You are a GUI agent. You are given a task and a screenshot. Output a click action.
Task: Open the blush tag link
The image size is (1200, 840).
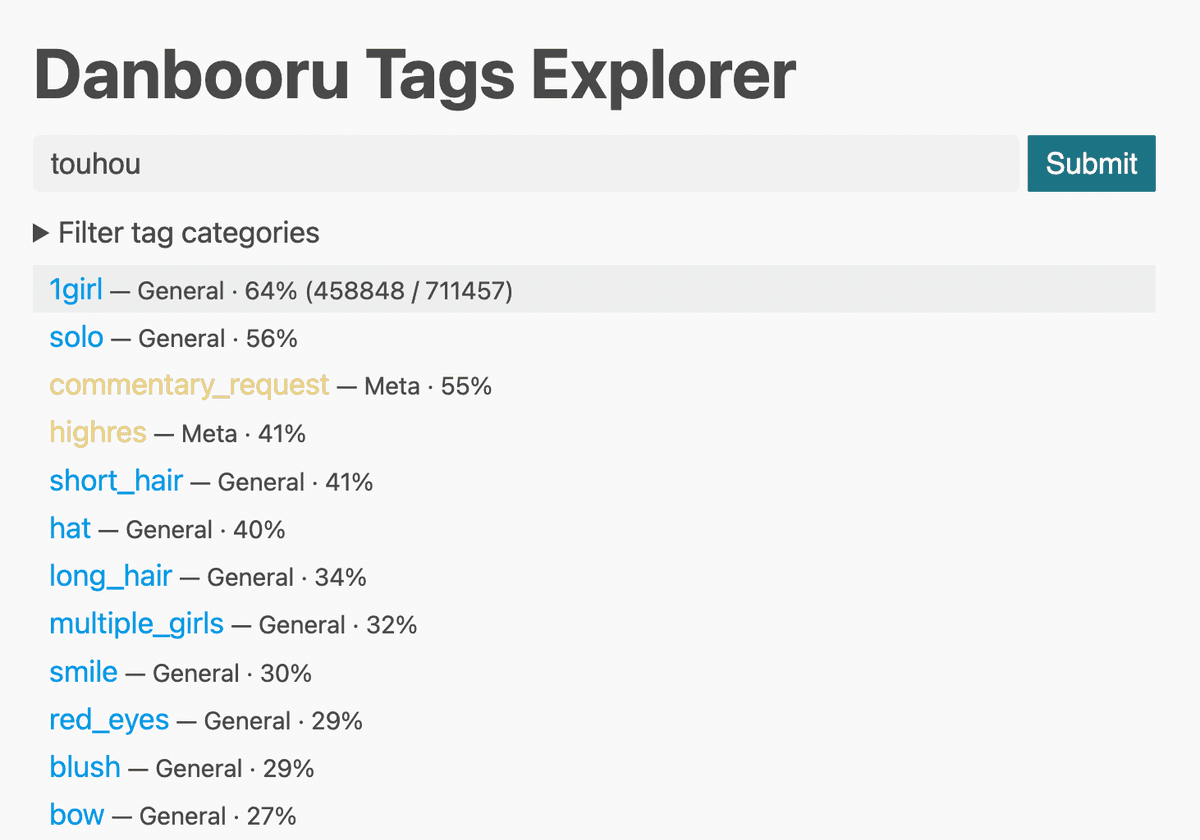tap(85, 768)
